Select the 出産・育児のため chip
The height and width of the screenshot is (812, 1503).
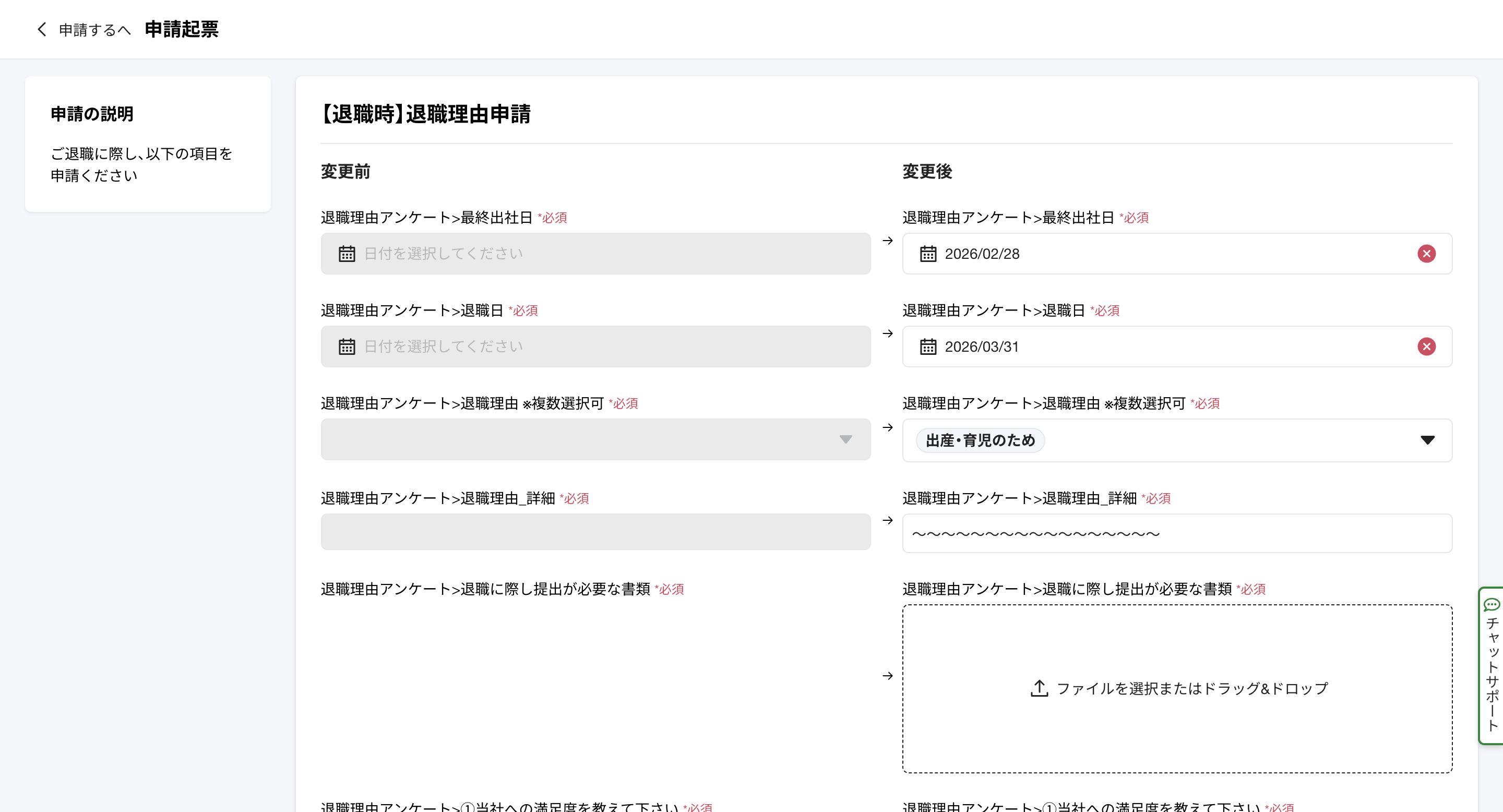(x=980, y=440)
